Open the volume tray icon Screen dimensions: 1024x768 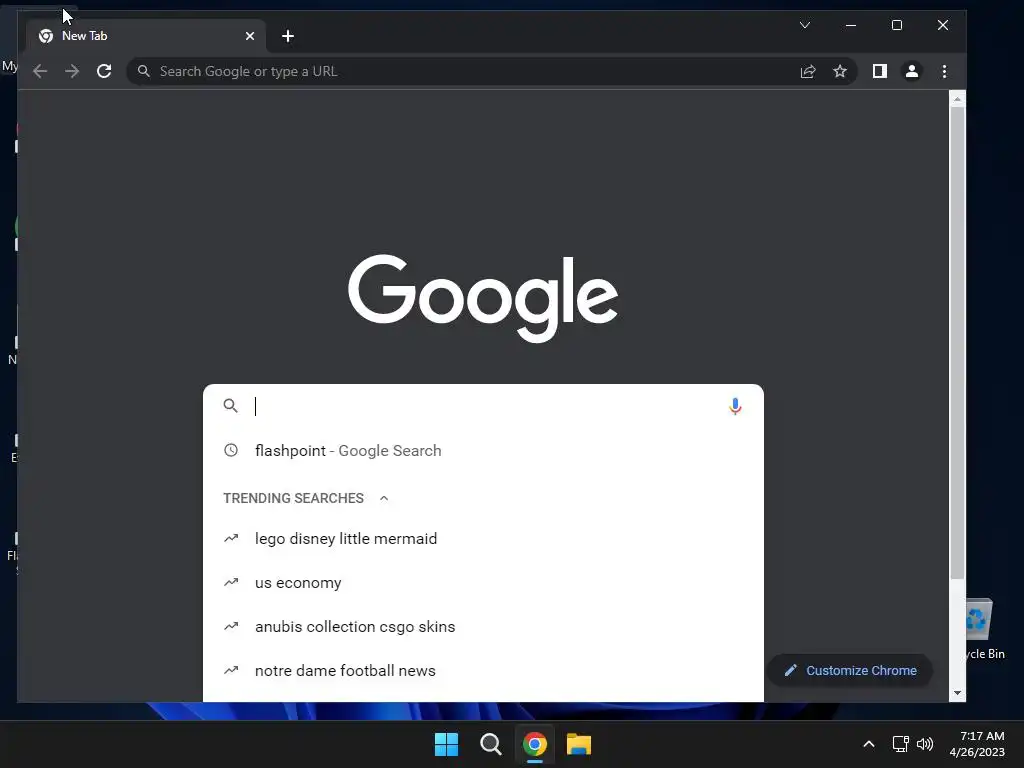point(925,744)
